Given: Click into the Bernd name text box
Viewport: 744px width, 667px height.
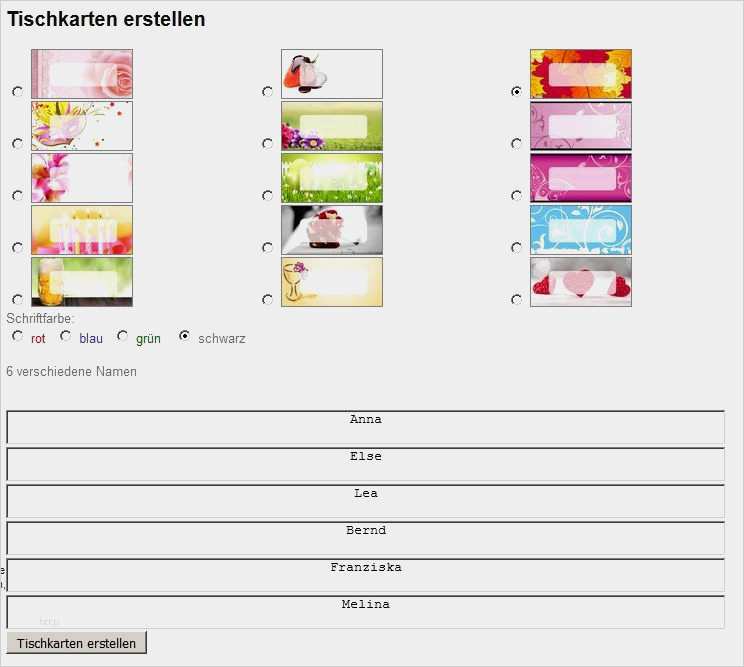Looking at the screenshot, I should (365, 538).
